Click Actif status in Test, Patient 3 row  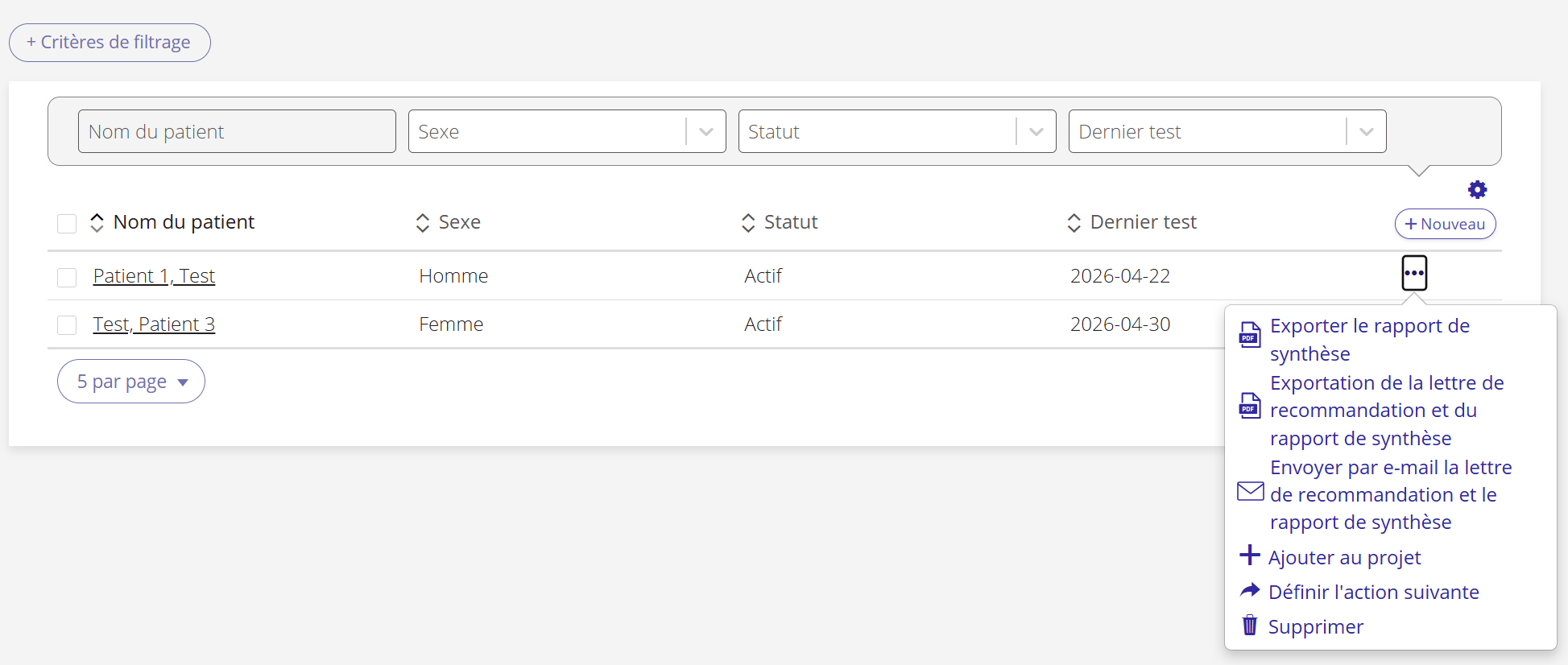point(763,324)
